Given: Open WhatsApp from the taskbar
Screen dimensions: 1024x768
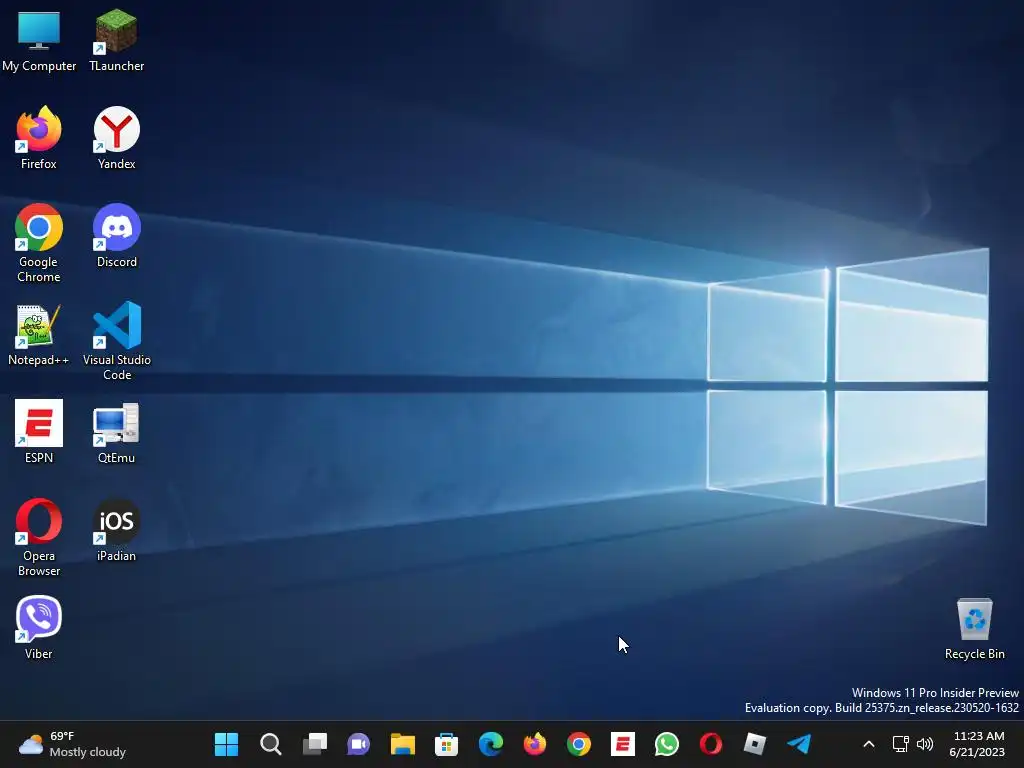Looking at the screenshot, I should [667, 744].
